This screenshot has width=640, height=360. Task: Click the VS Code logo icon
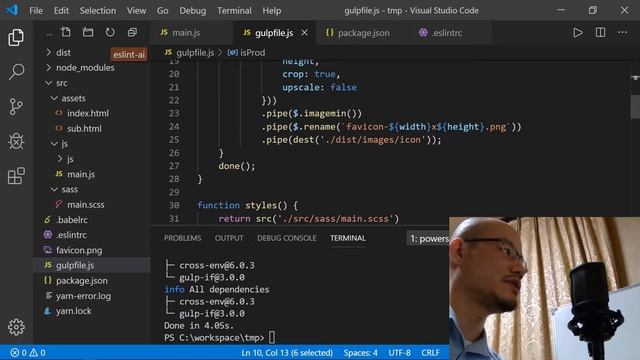(12, 10)
